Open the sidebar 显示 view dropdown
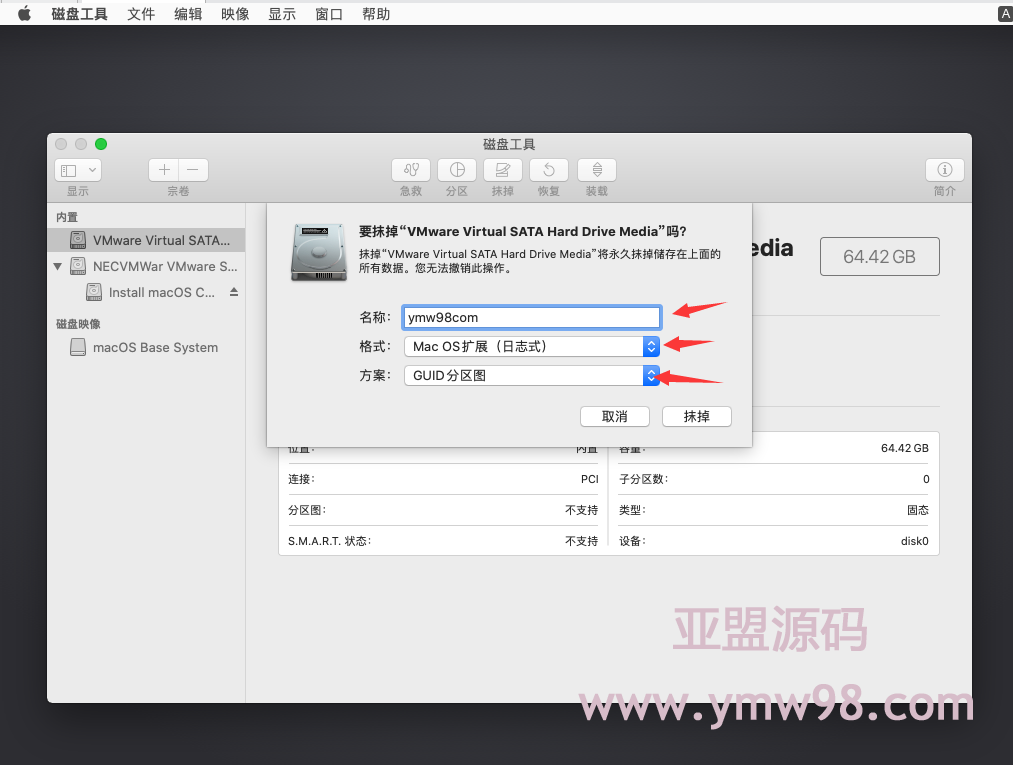Viewport: 1013px width, 765px height. [78, 170]
